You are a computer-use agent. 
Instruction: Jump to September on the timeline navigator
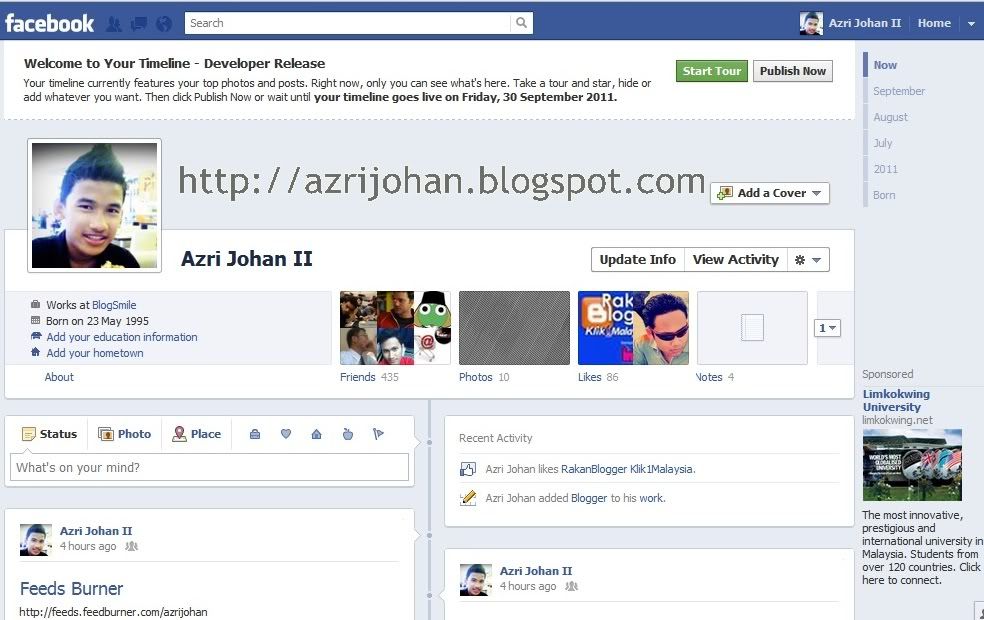899,91
